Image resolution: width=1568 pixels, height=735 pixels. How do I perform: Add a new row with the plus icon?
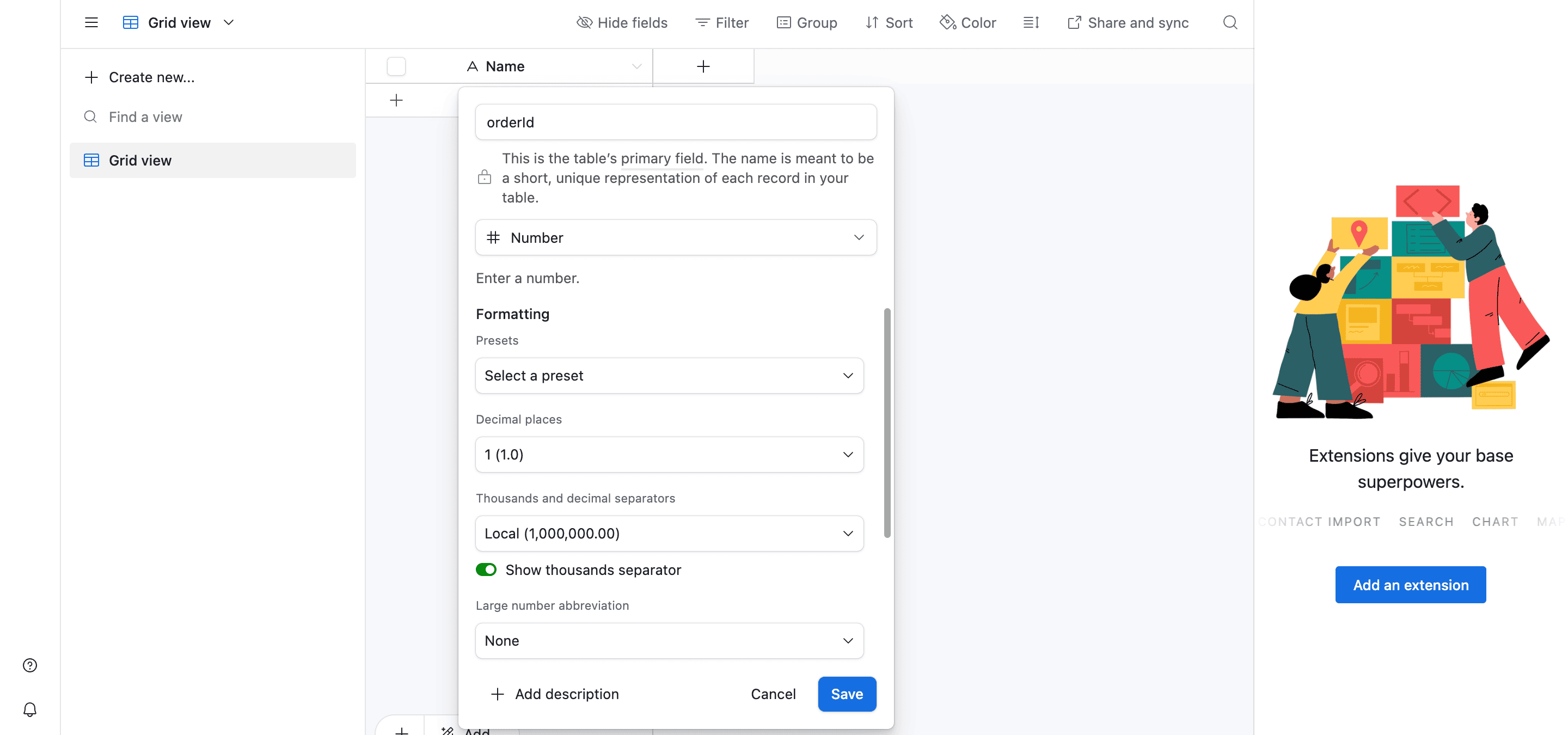pyautogui.click(x=396, y=100)
